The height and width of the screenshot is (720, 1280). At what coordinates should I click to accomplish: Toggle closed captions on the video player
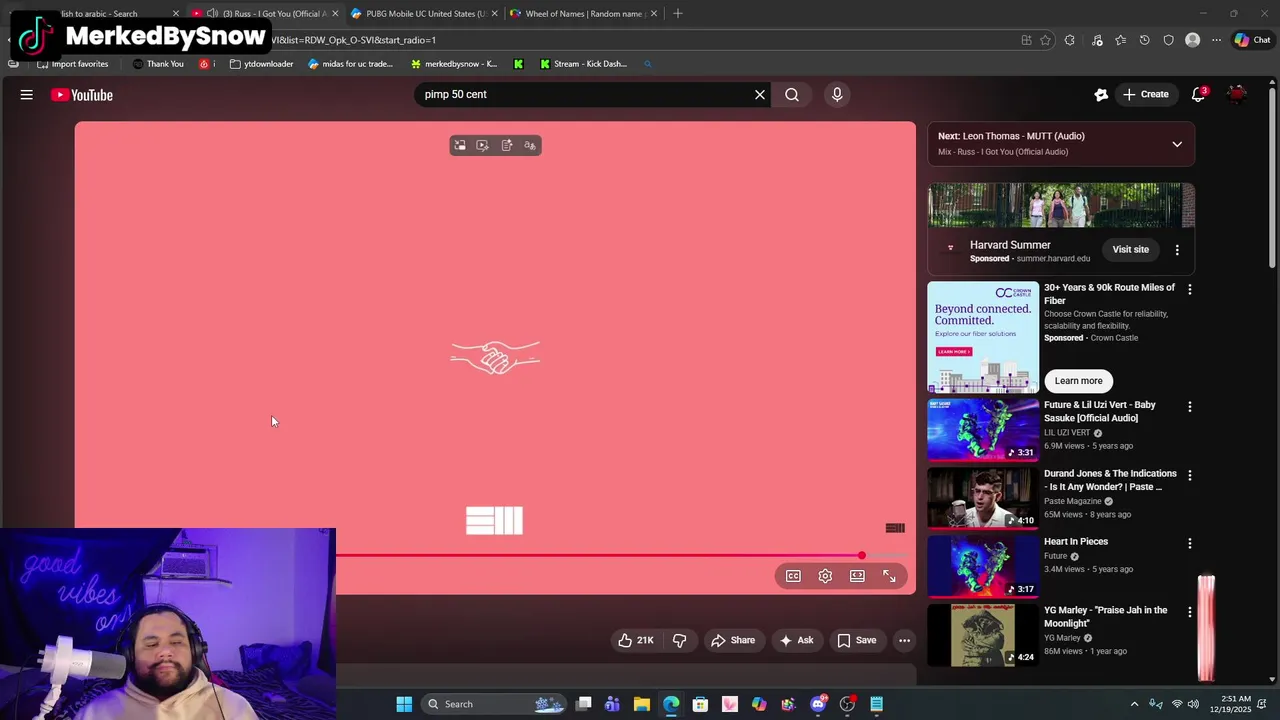[x=793, y=576]
